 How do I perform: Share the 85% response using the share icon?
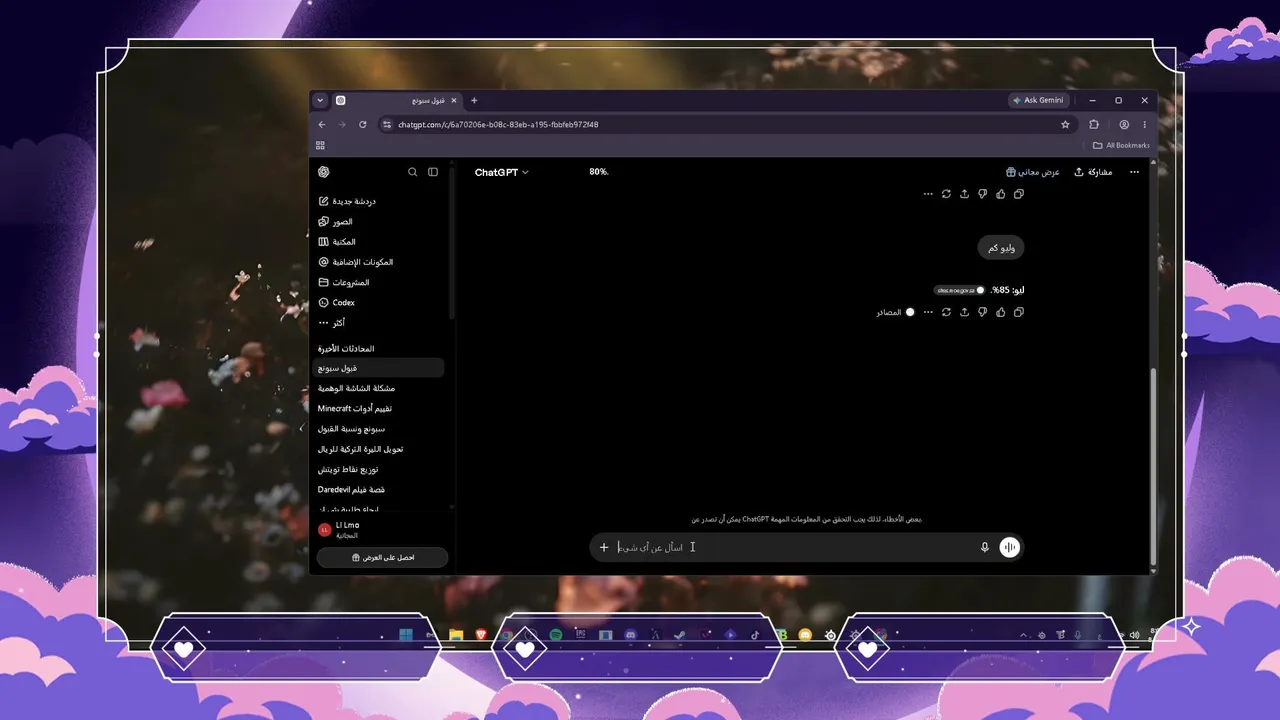[x=964, y=312]
